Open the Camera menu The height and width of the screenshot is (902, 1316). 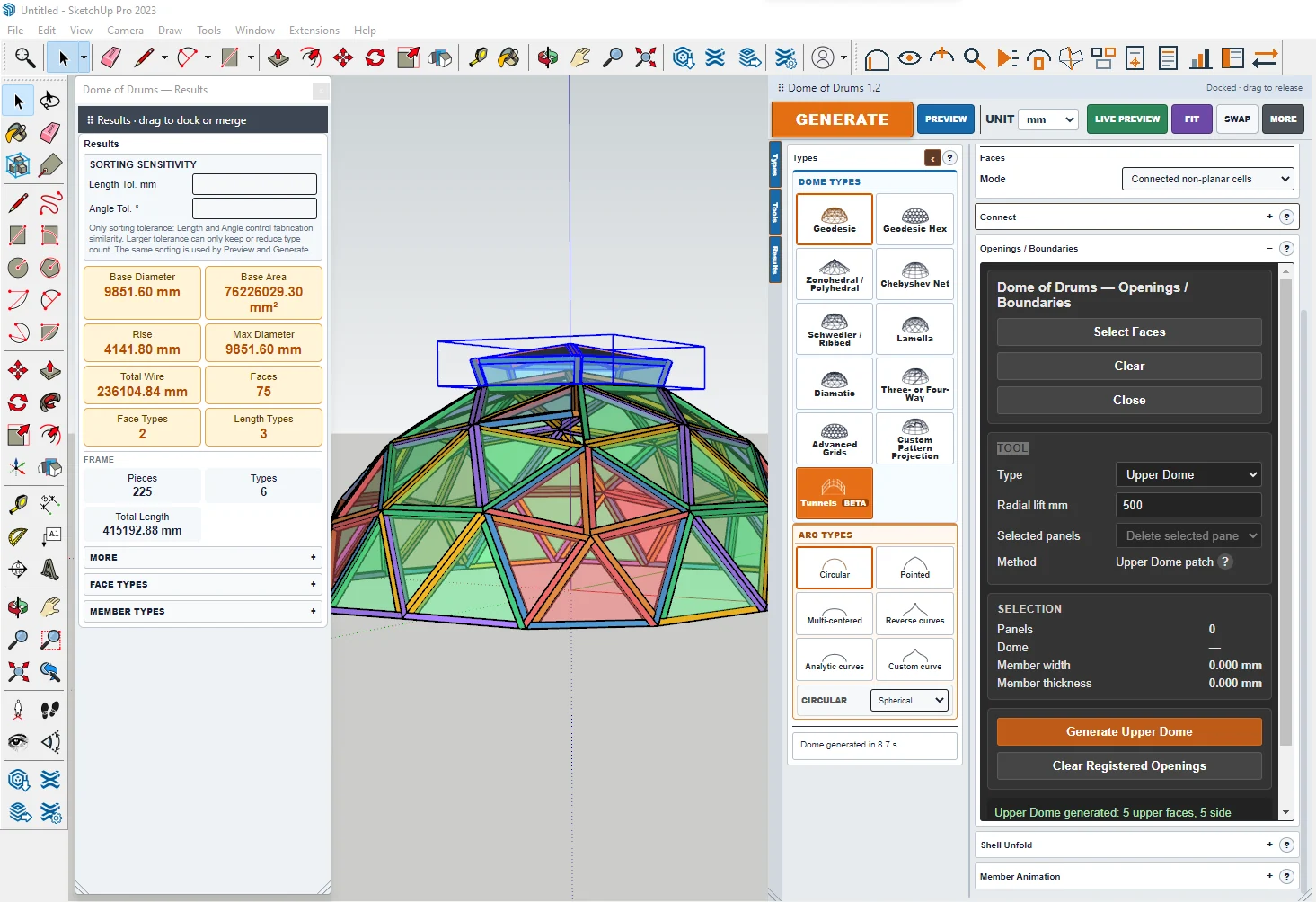tap(125, 30)
